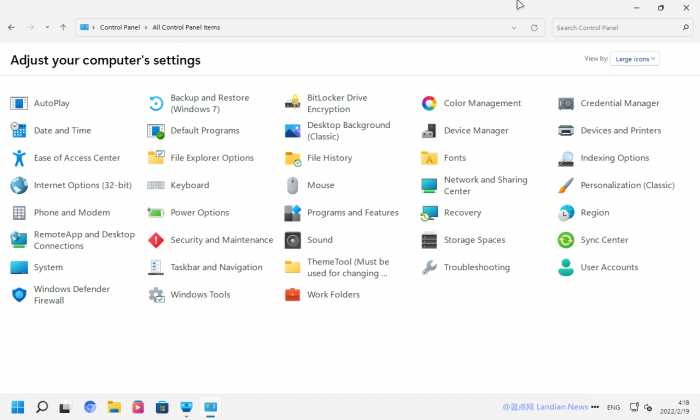The height and width of the screenshot is (420, 700).
Task: Open the Programs and Features link
Action: click(x=352, y=213)
